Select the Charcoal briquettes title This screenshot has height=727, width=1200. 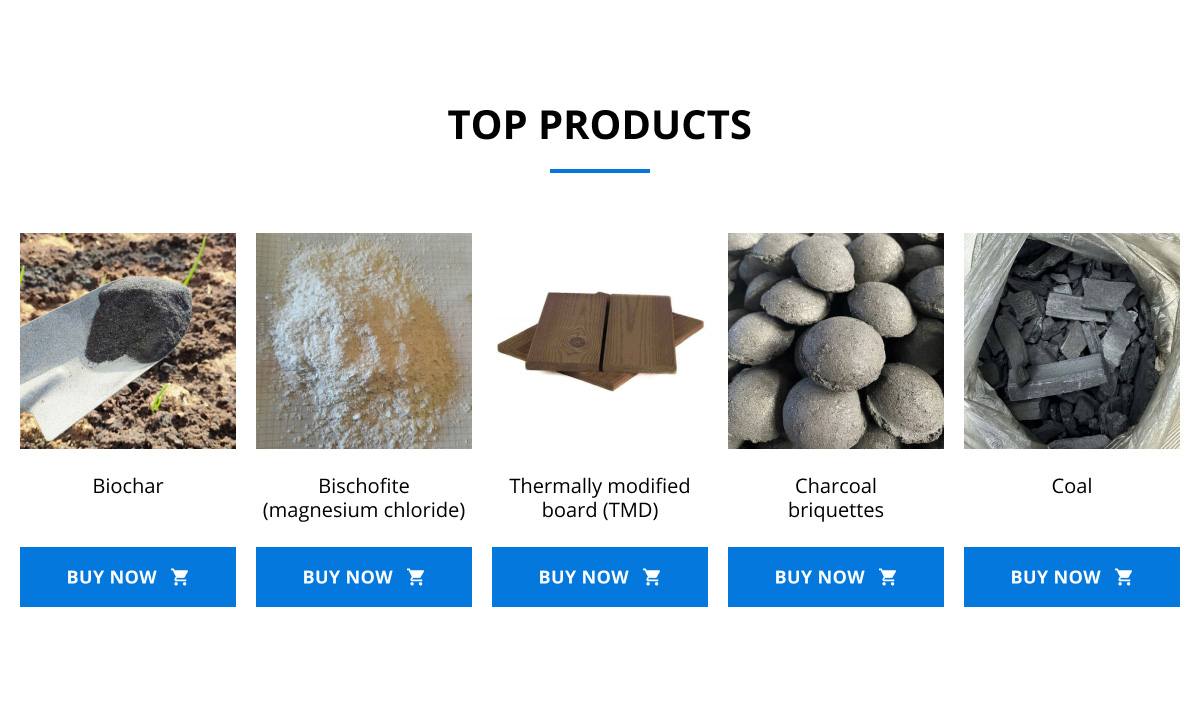coord(836,498)
